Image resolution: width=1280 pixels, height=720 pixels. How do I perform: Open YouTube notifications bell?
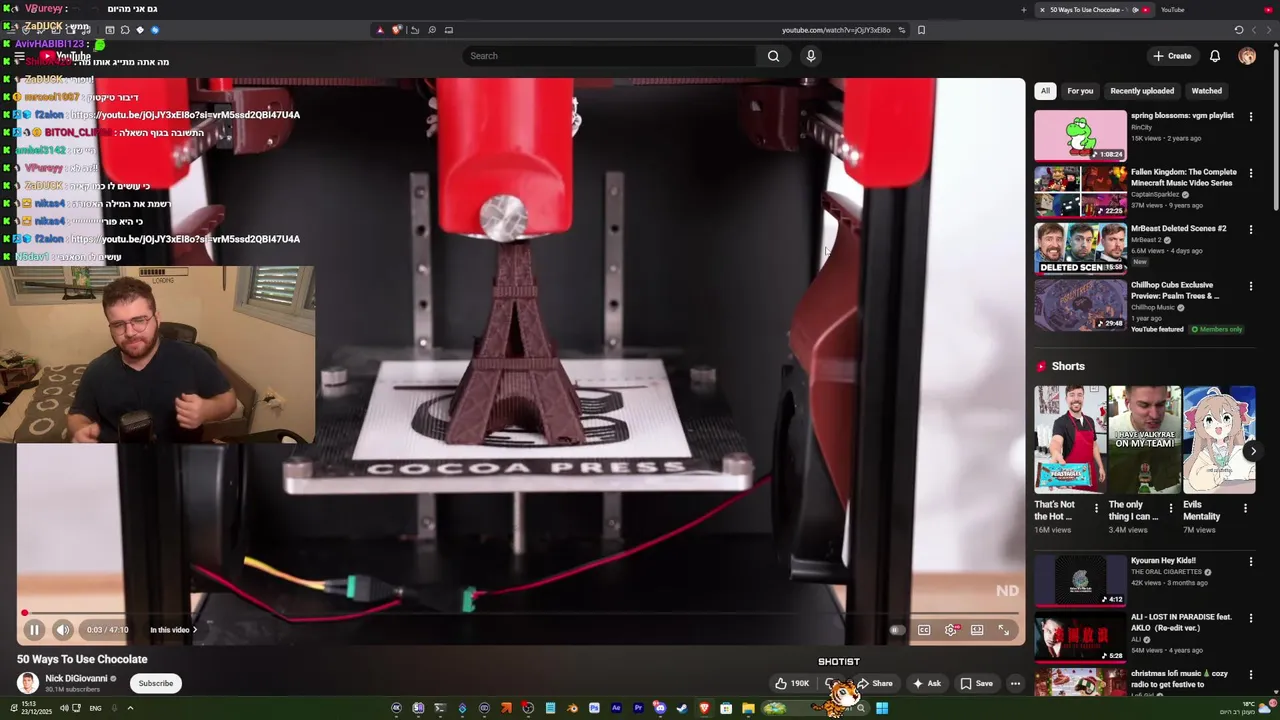(x=1215, y=56)
